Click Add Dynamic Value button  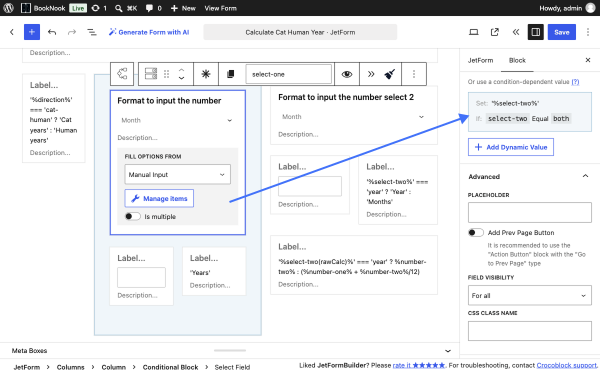(511, 147)
